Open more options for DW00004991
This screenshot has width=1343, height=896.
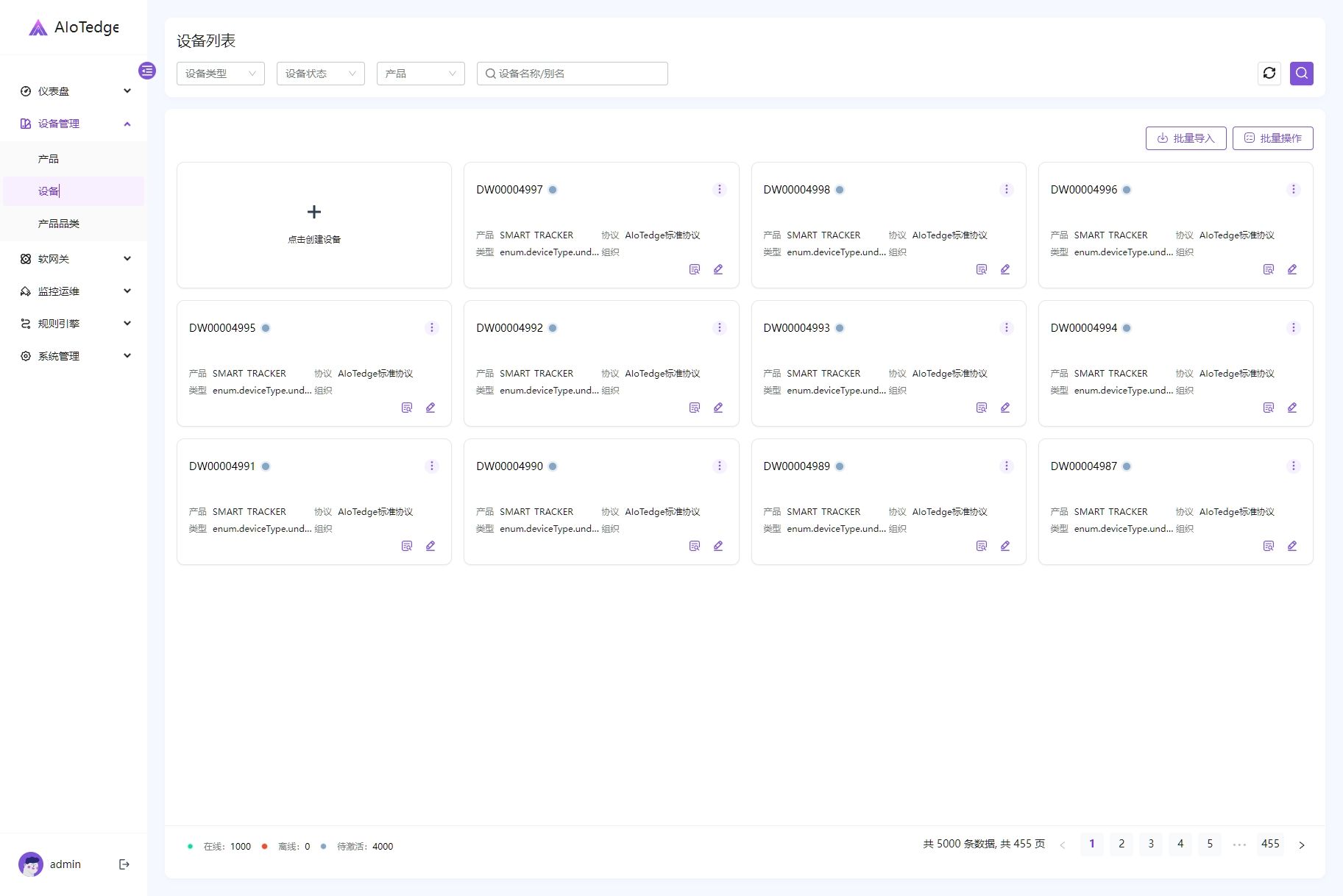(432, 466)
